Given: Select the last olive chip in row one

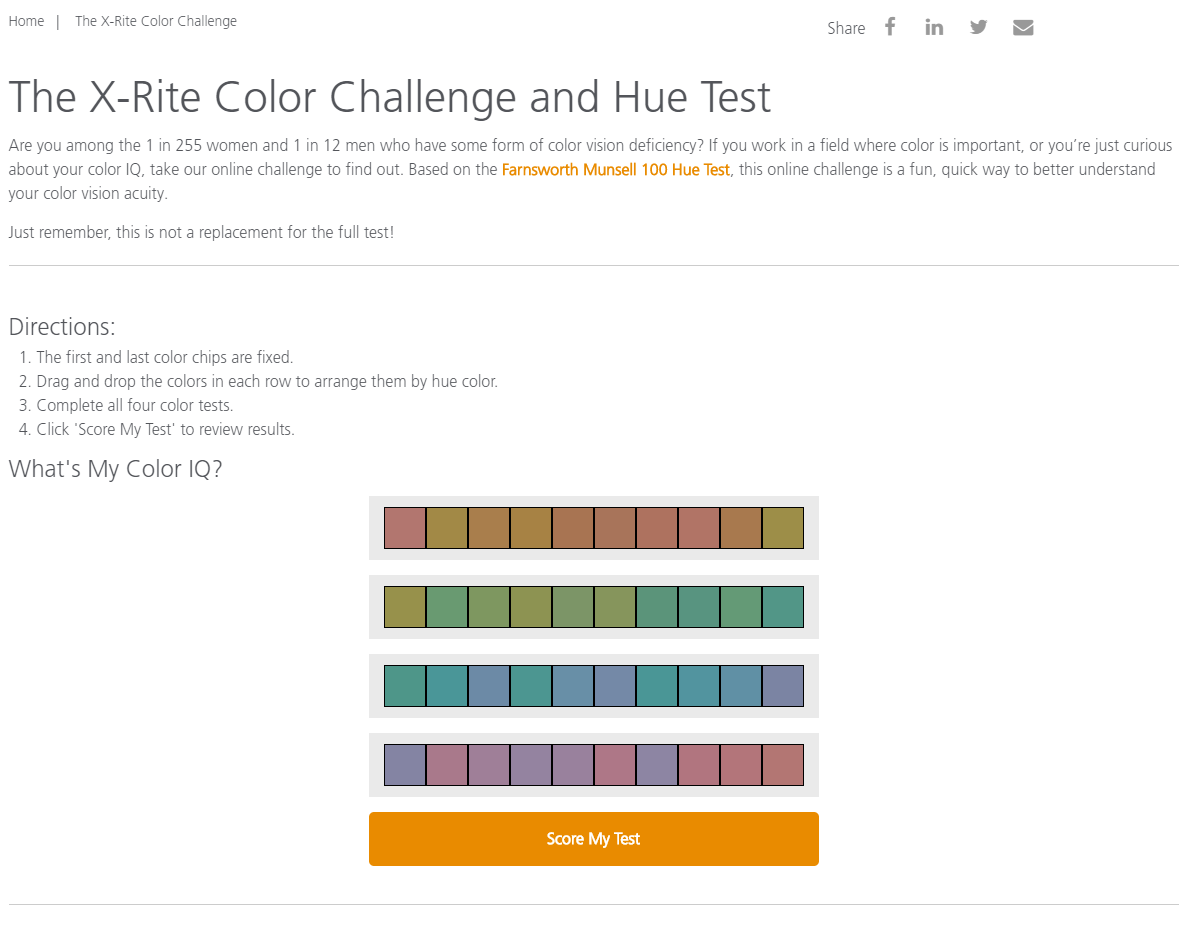Looking at the screenshot, I should coord(783,528).
